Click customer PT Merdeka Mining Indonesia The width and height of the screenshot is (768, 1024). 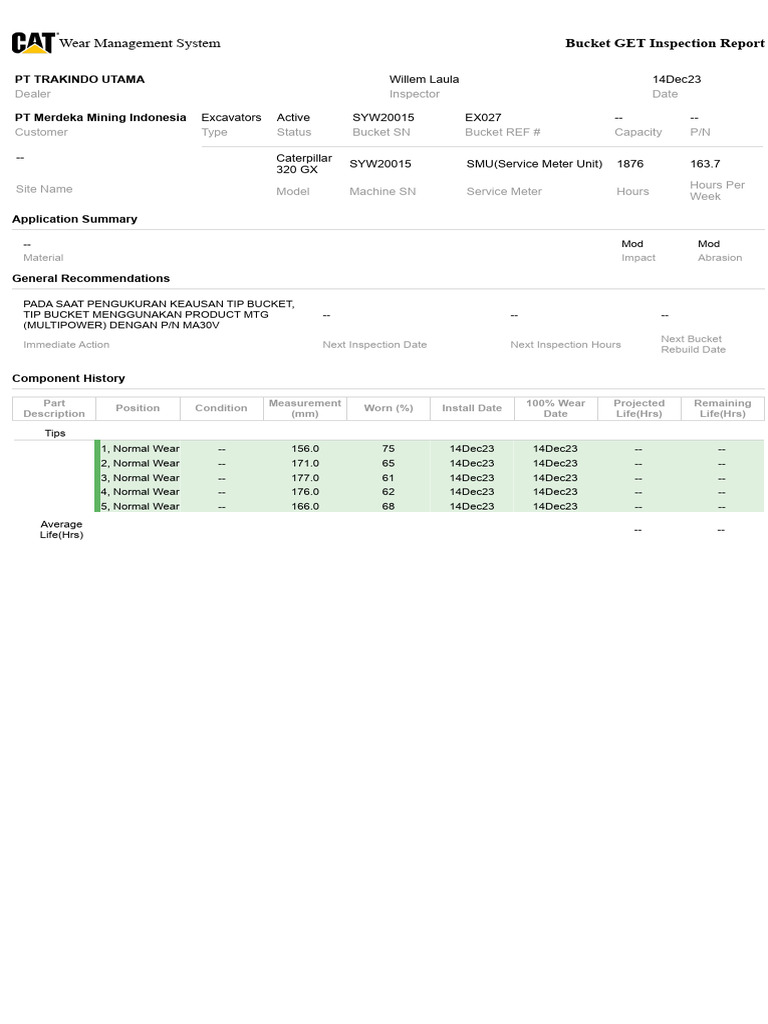101,118
